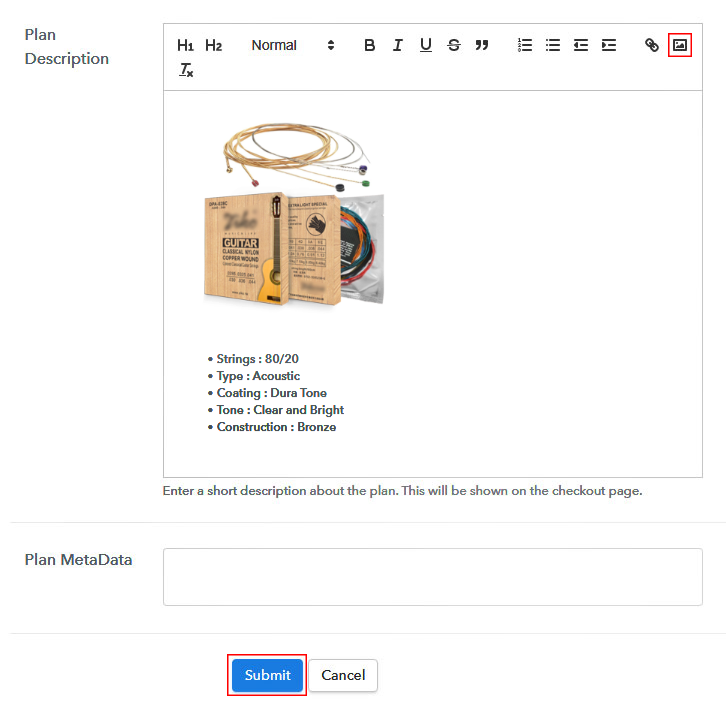Toggle underline formatting
The width and height of the screenshot is (726, 716).
pyautogui.click(x=426, y=45)
